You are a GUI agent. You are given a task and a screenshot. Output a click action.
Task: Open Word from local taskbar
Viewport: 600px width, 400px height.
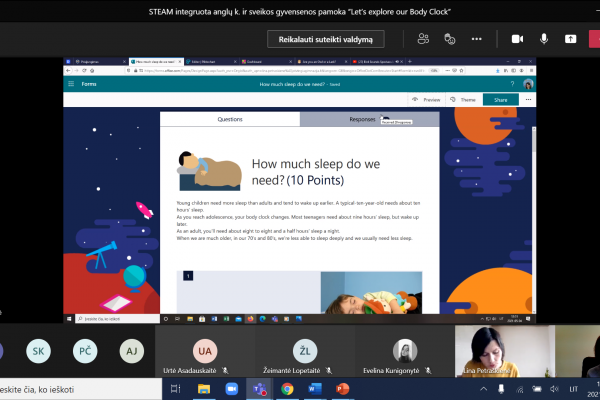(315, 389)
